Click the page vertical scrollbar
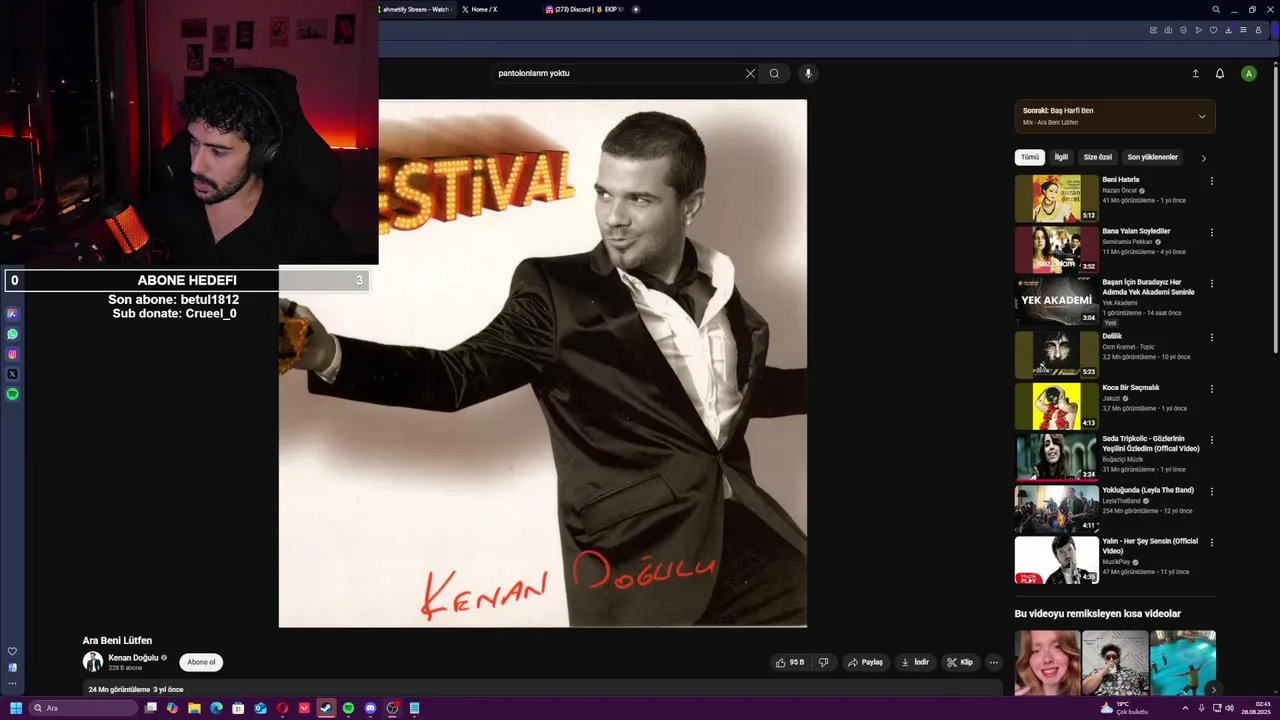This screenshot has width=1280, height=720. point(1275,210)
